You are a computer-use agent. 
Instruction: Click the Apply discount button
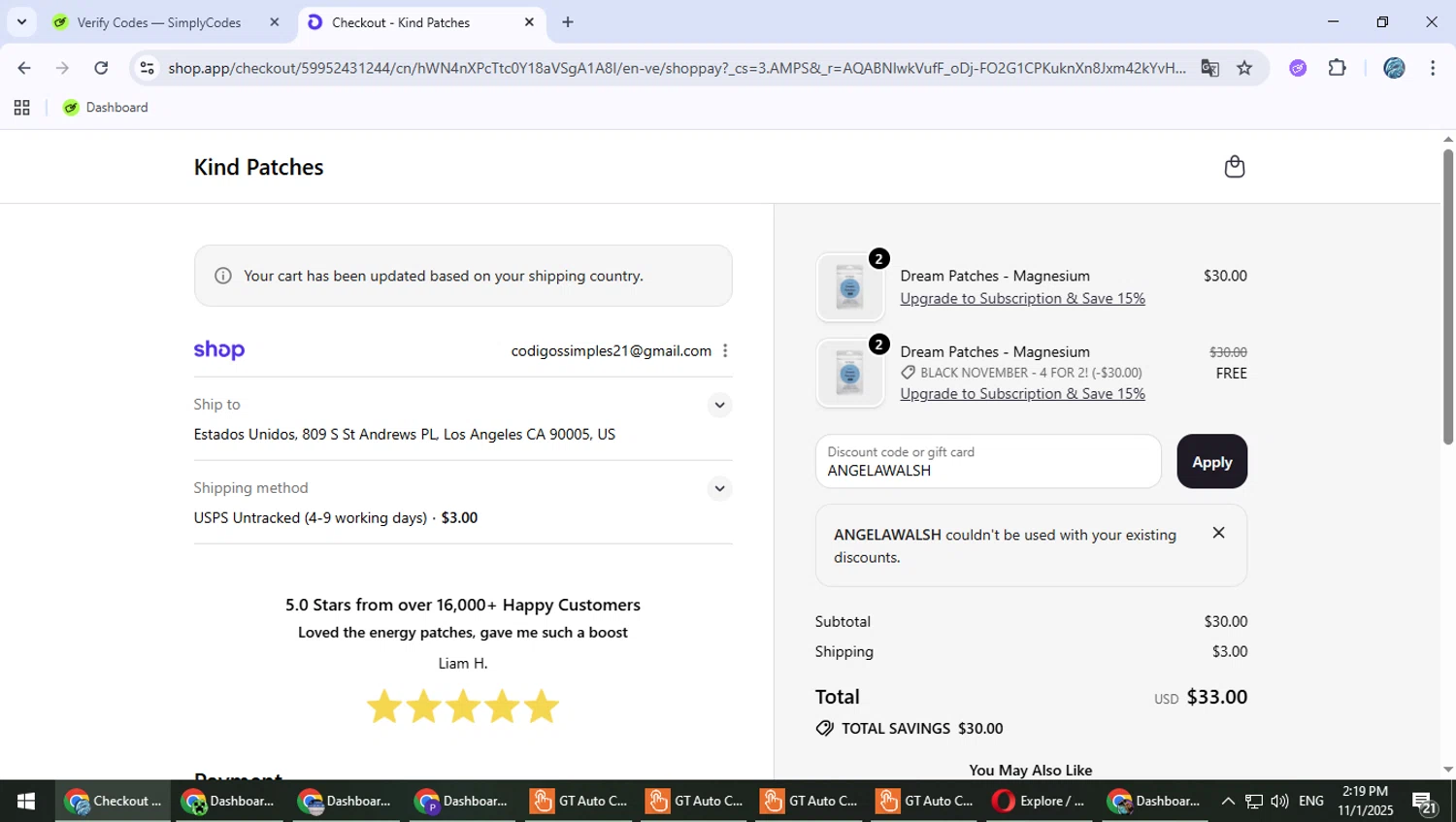click(x=1211, y=462)
